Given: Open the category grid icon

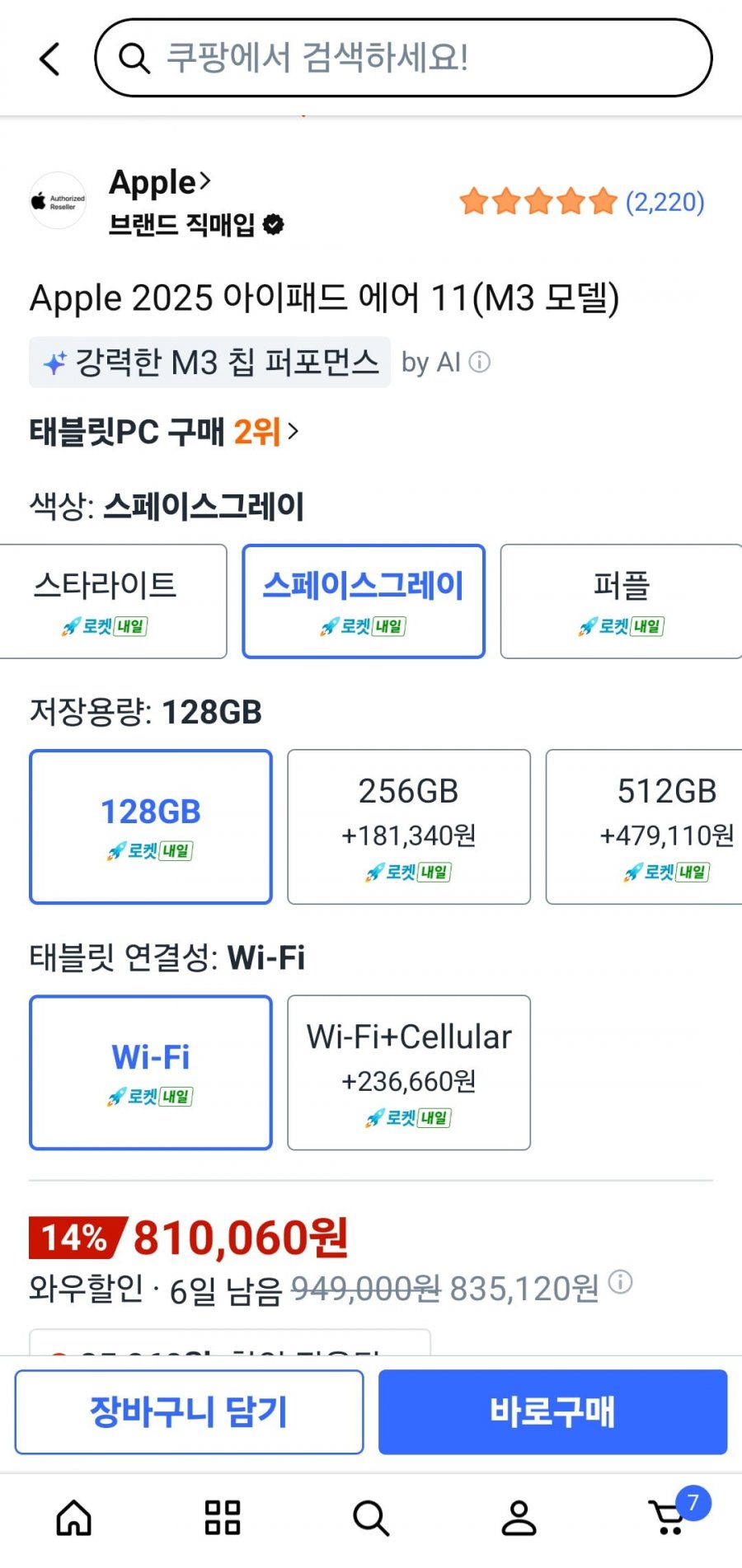Looking at the screenshot, I should [223, 1518].
